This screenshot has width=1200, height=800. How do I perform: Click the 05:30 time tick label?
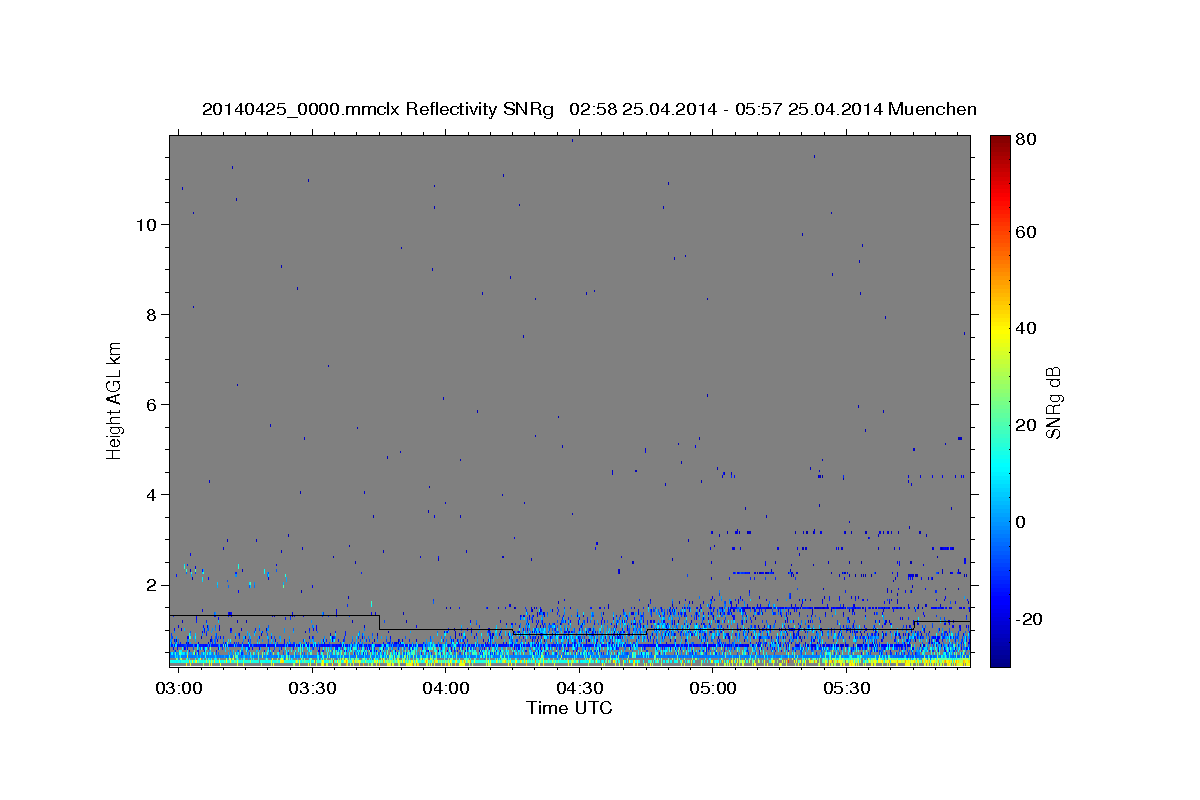pyautogui.click(x=846, y=688)
